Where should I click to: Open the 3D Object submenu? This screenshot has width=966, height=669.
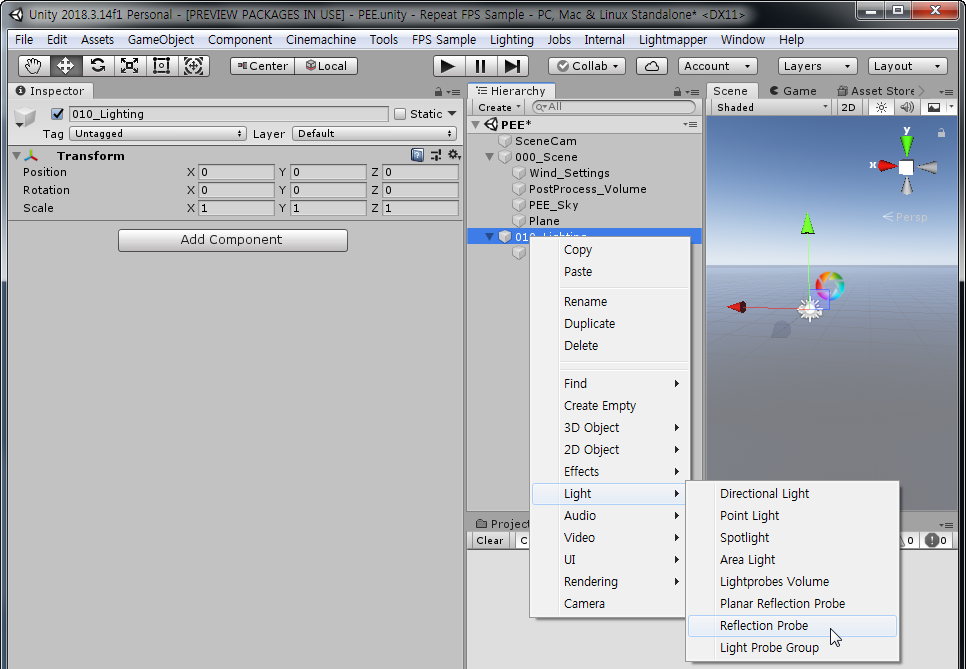pos(610,428)
